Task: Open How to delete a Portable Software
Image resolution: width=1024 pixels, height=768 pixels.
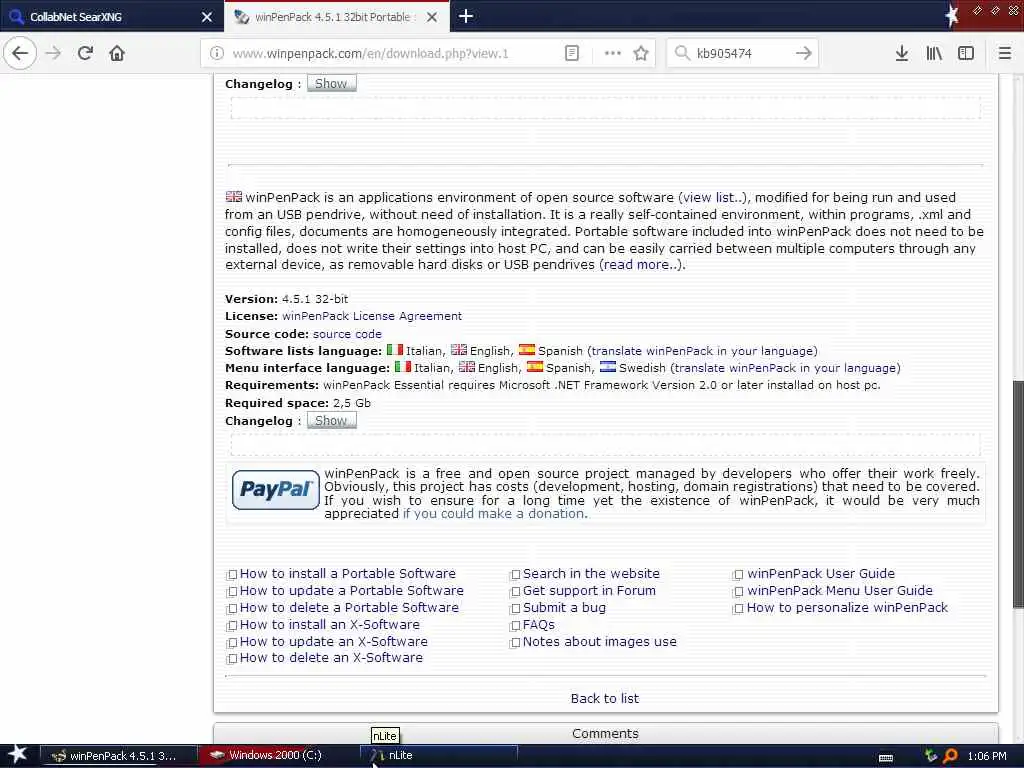Action: pyautogui.click(x=349, y=607)
